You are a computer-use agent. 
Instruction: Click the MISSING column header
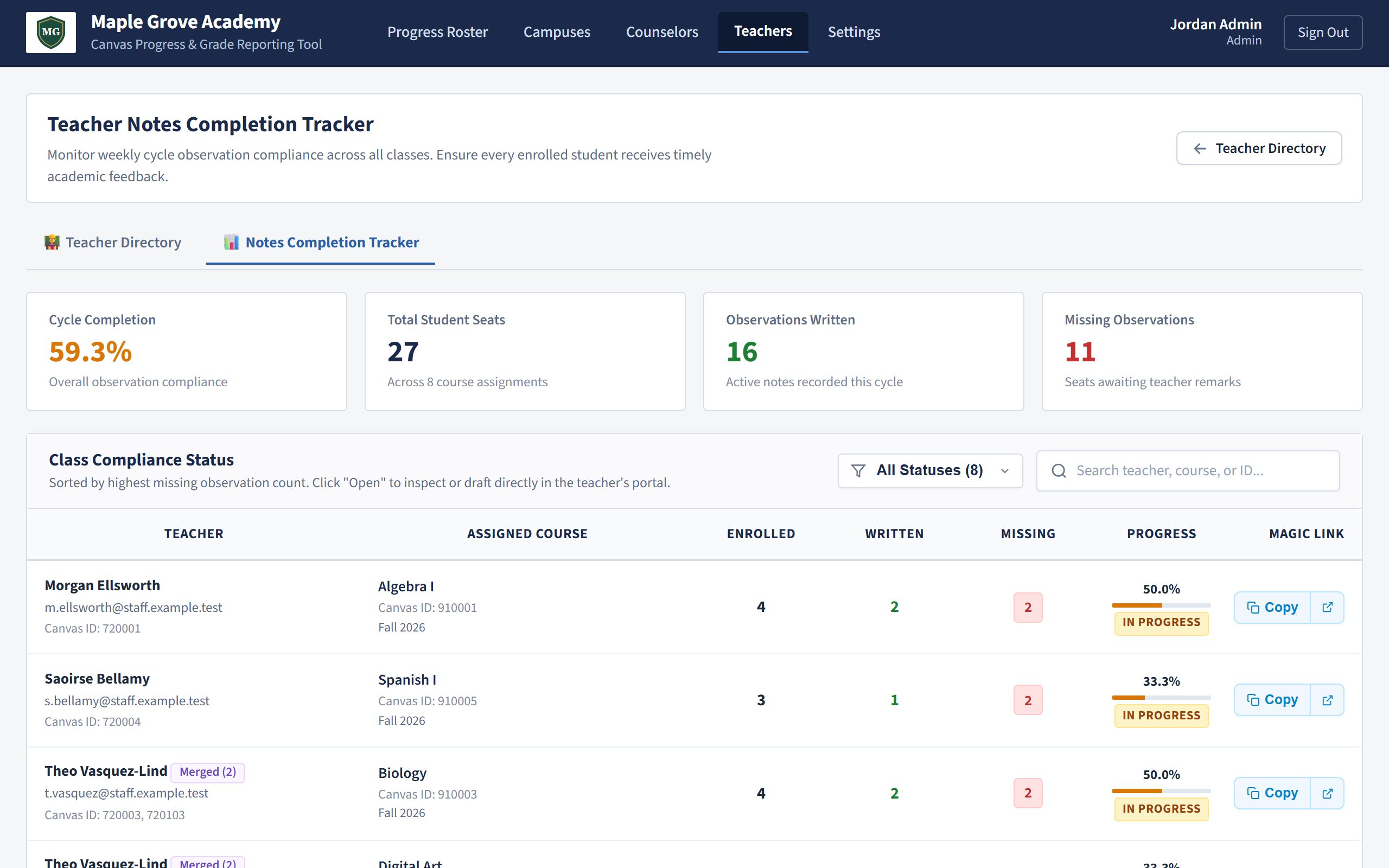point(1028,534)
